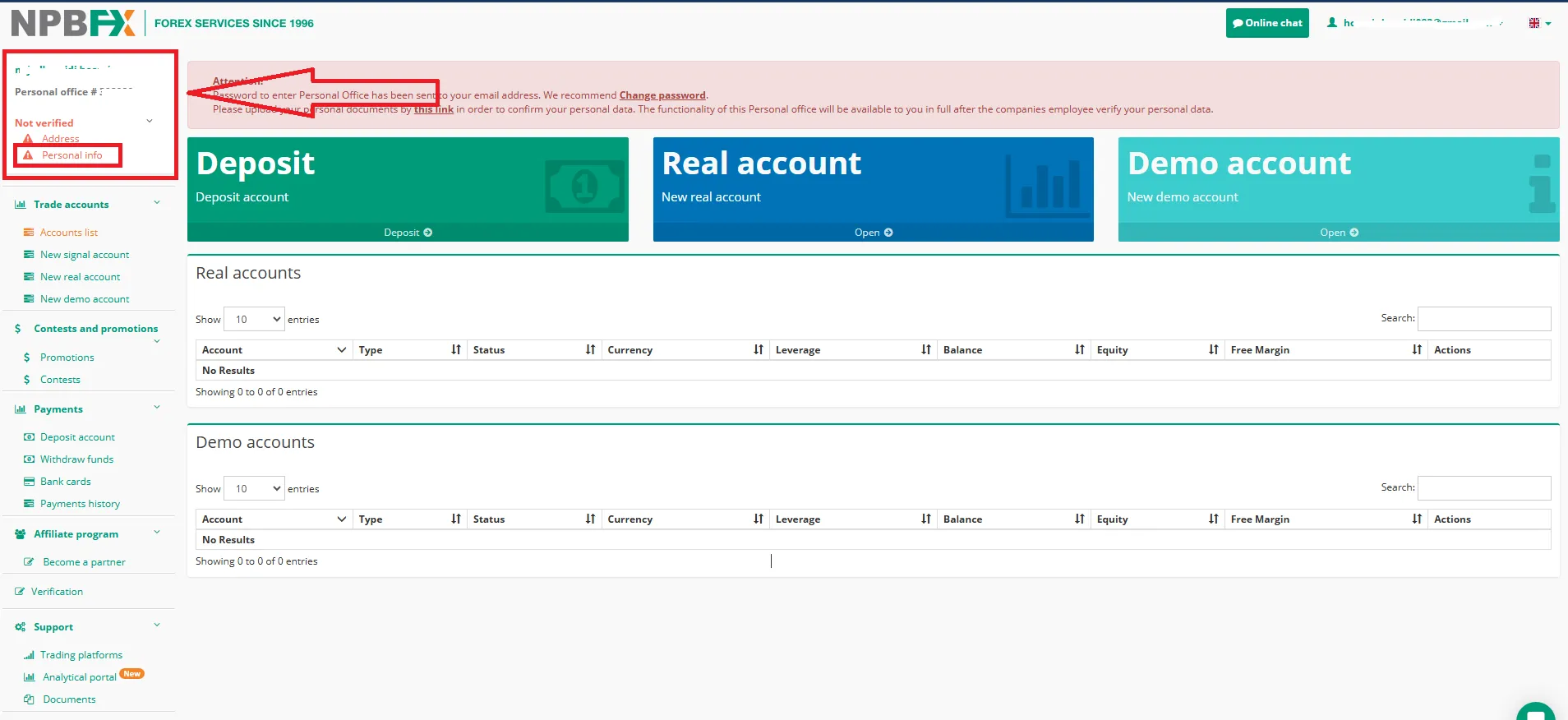Sort Demo accounts by Leverage column
Viewport: 1568px width, 720px height.
(x=925, y=519)
